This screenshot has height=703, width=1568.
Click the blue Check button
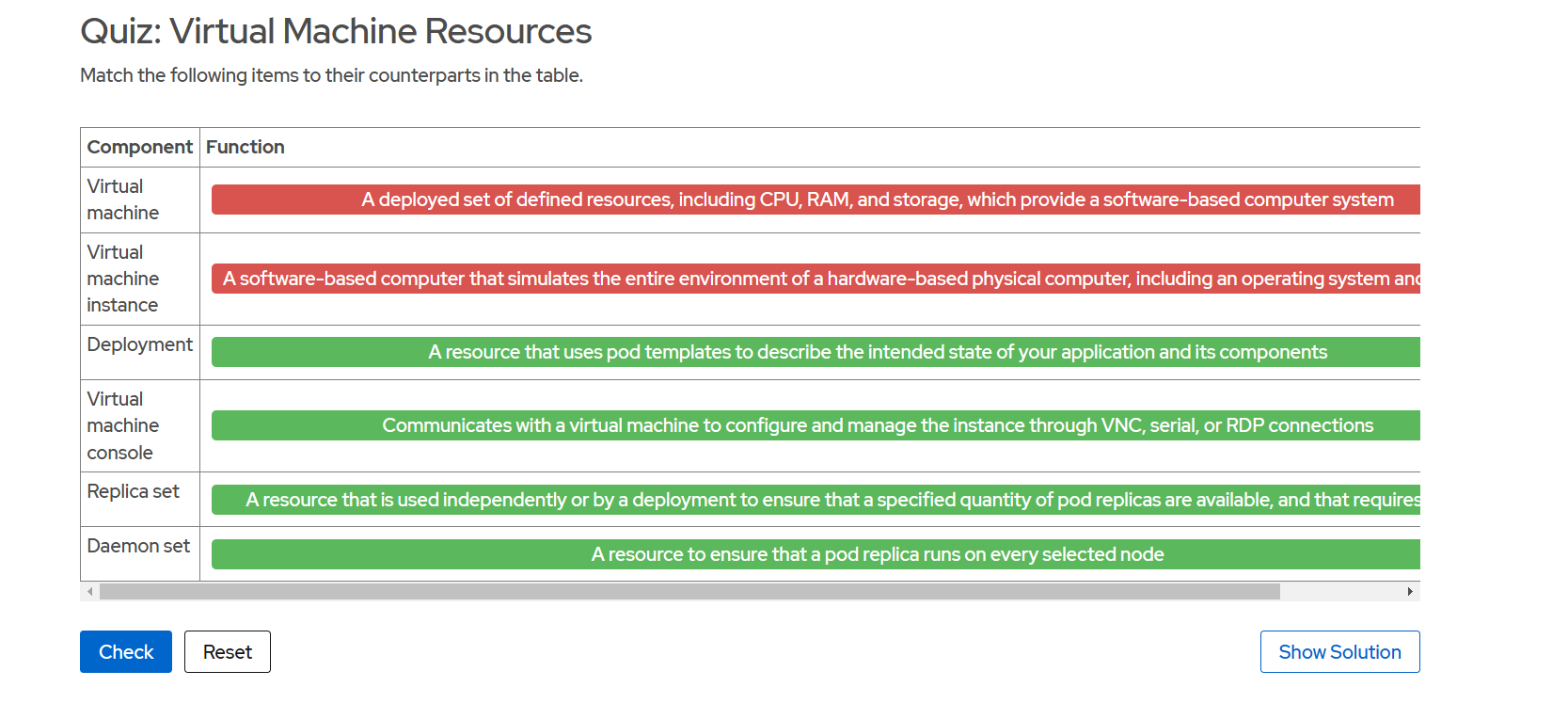pyautogui.click(x=125, y=651)
